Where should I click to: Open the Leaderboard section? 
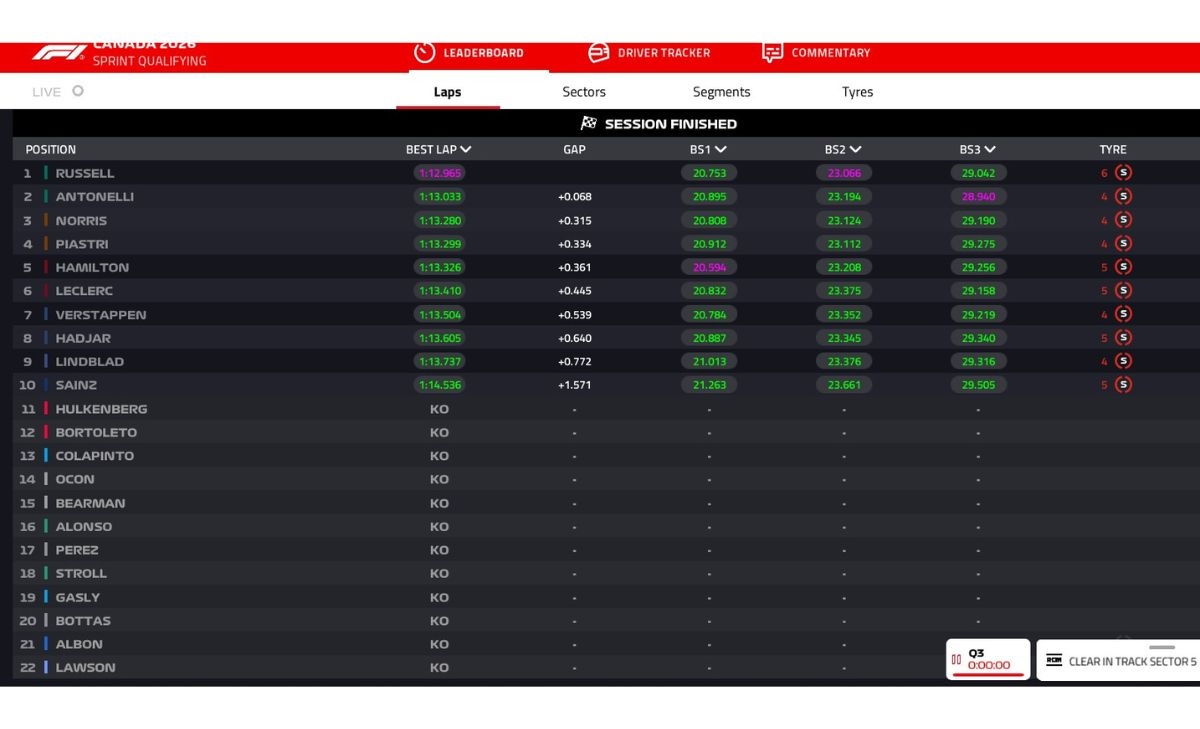pos(469,53)
